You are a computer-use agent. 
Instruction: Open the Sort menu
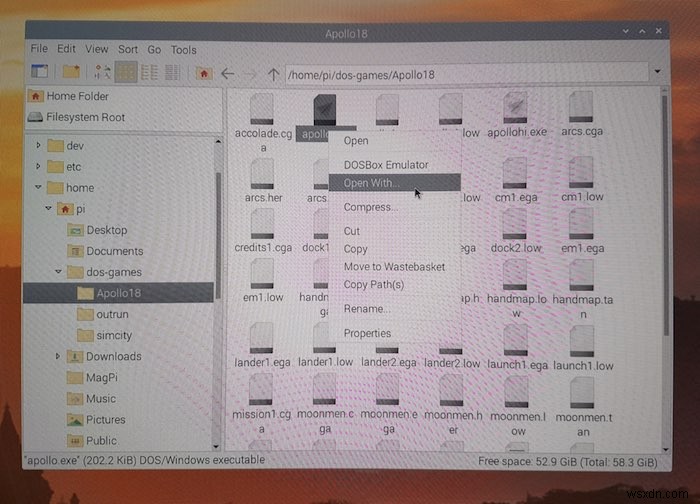pos(128,50)
